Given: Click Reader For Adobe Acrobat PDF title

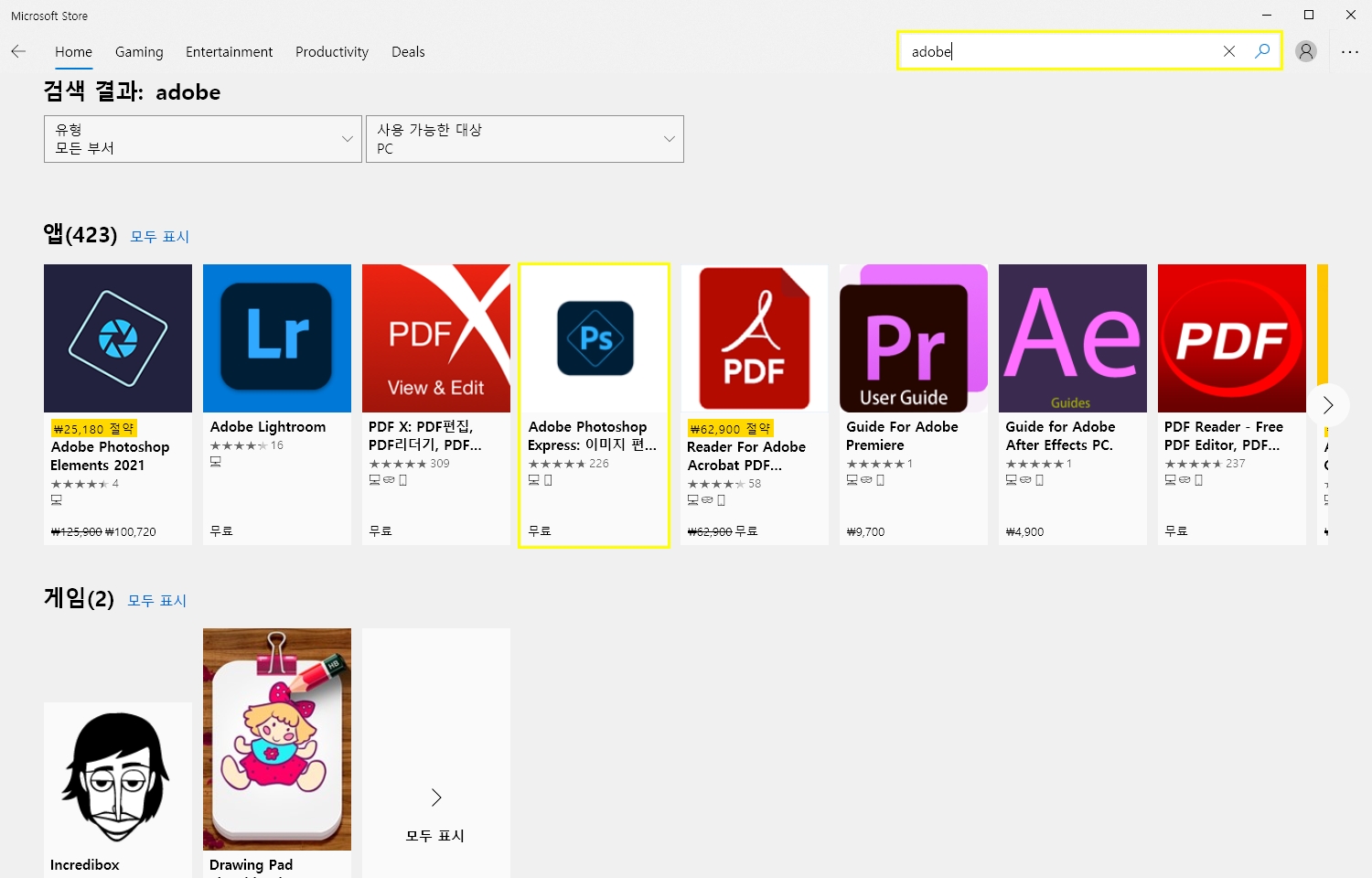Looking at the screenshot, I should click(746, 456).
